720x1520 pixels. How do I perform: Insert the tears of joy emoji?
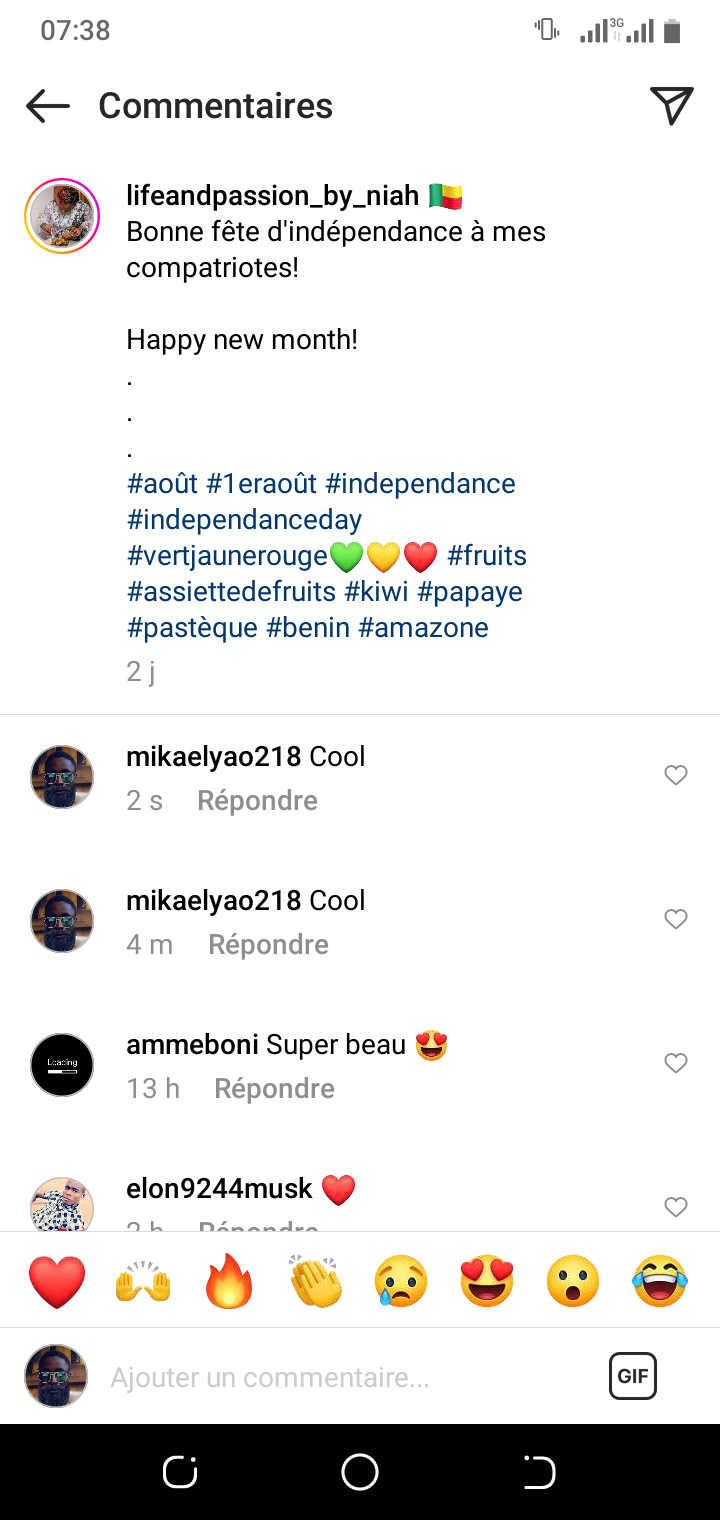[660, 1281]
